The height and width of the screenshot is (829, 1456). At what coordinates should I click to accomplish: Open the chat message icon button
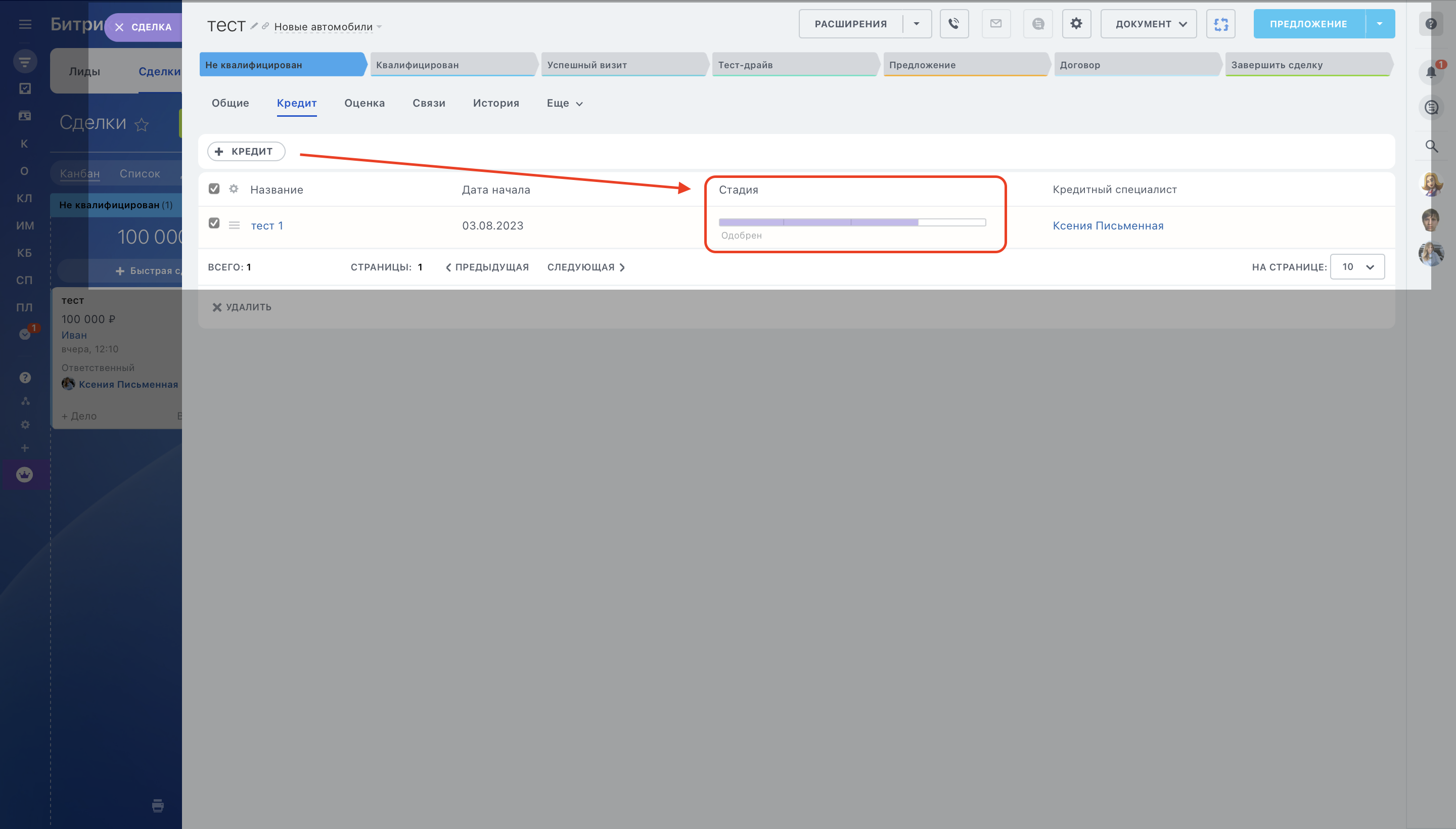[x=1038, y=24]
